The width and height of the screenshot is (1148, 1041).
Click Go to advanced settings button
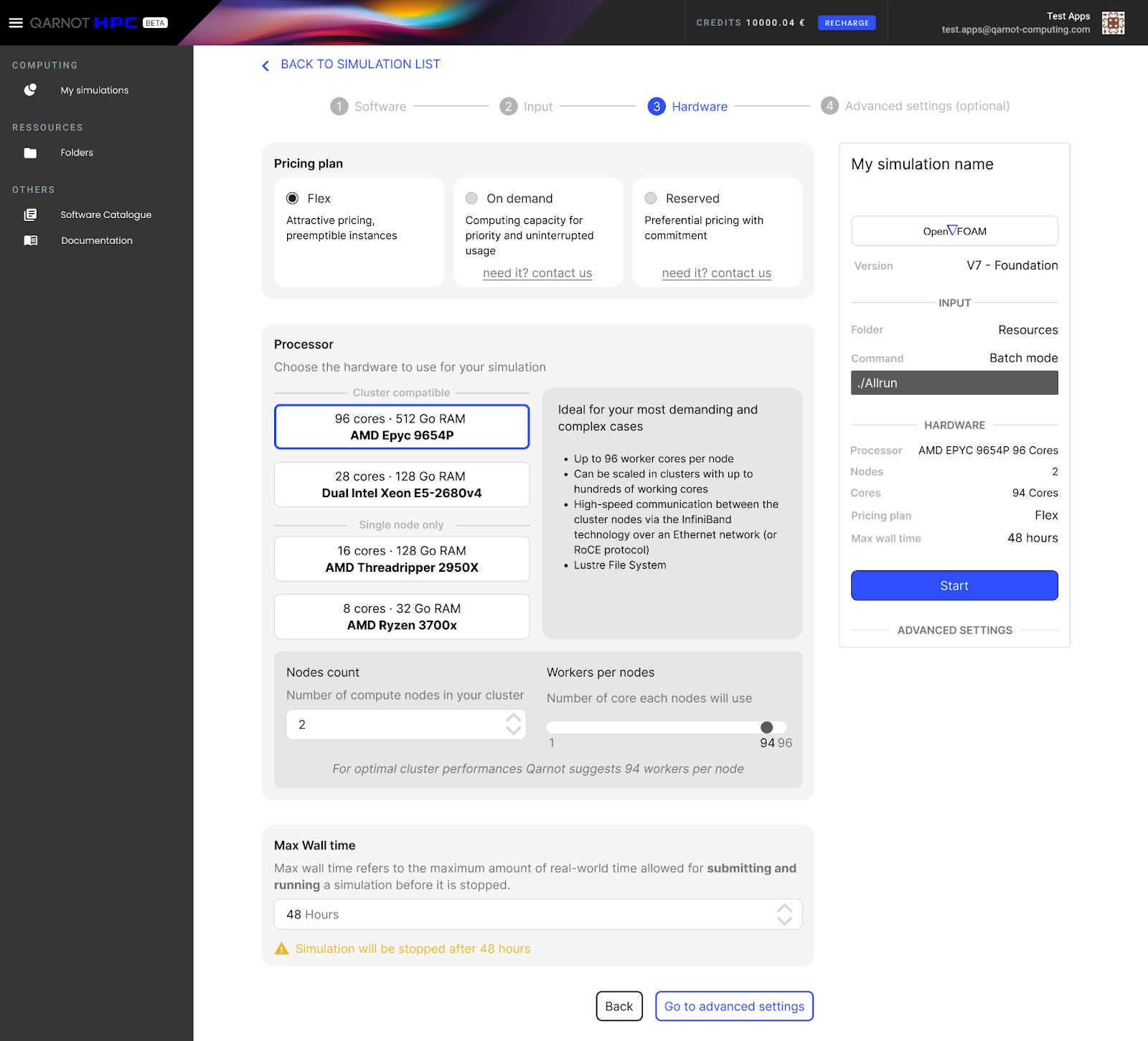click(x=734, y=1006)
